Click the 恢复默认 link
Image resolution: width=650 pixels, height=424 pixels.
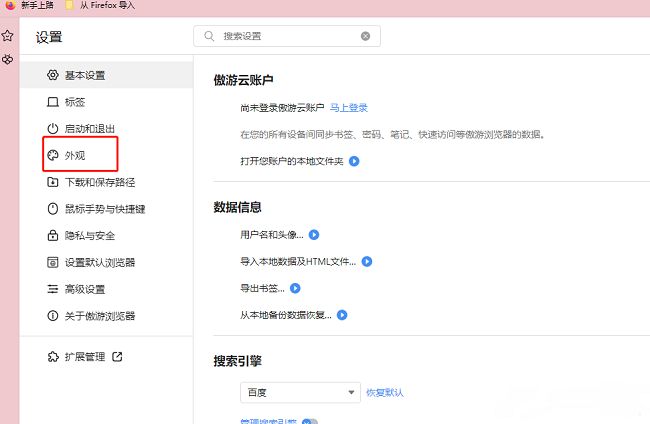click(x=385, y=393)
